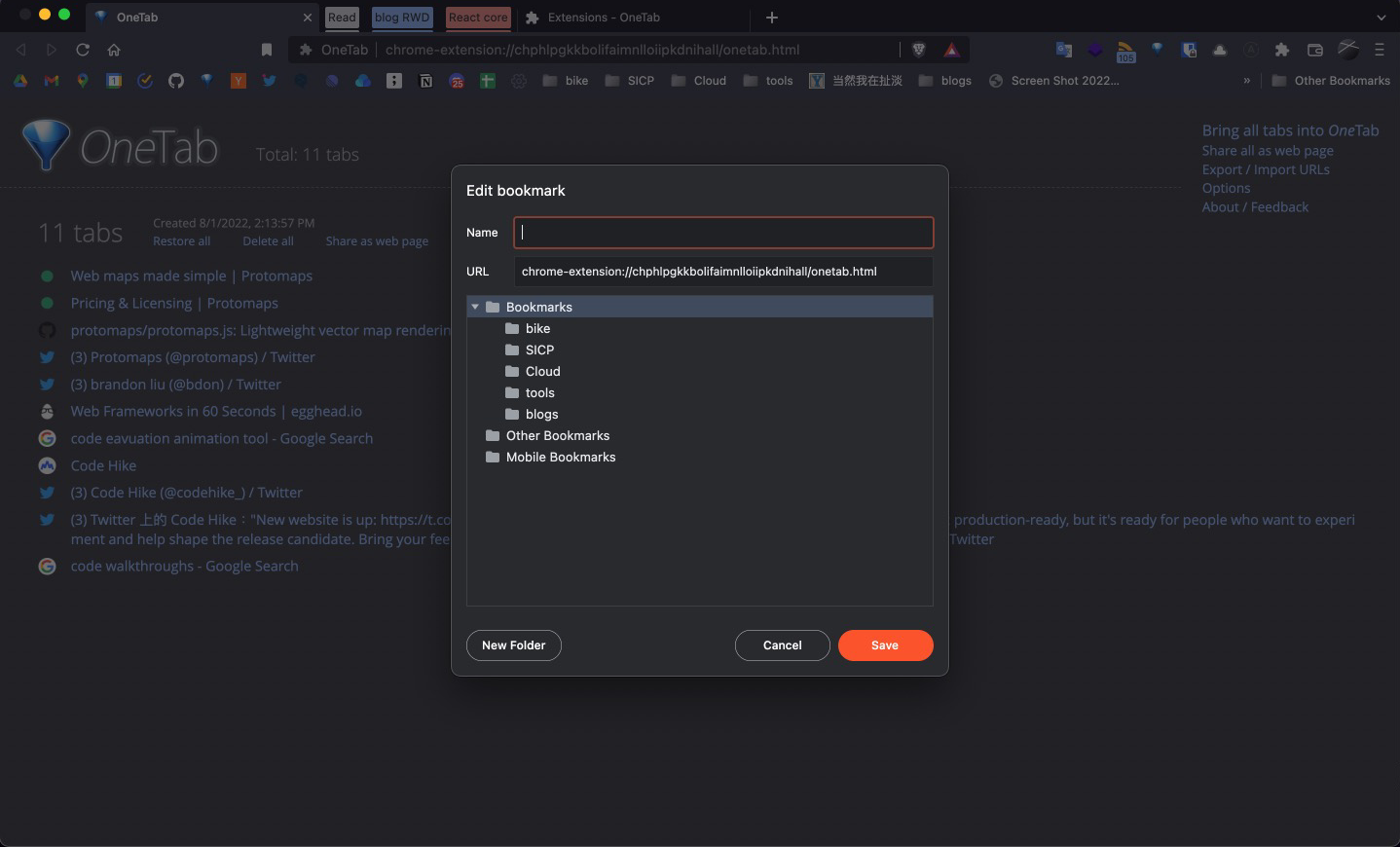Image resolution: width=1400 pixels, height=847 pixels.
Task: Click the 'Restore all' link
Action: pyautogui.click(x=181, y=240)
